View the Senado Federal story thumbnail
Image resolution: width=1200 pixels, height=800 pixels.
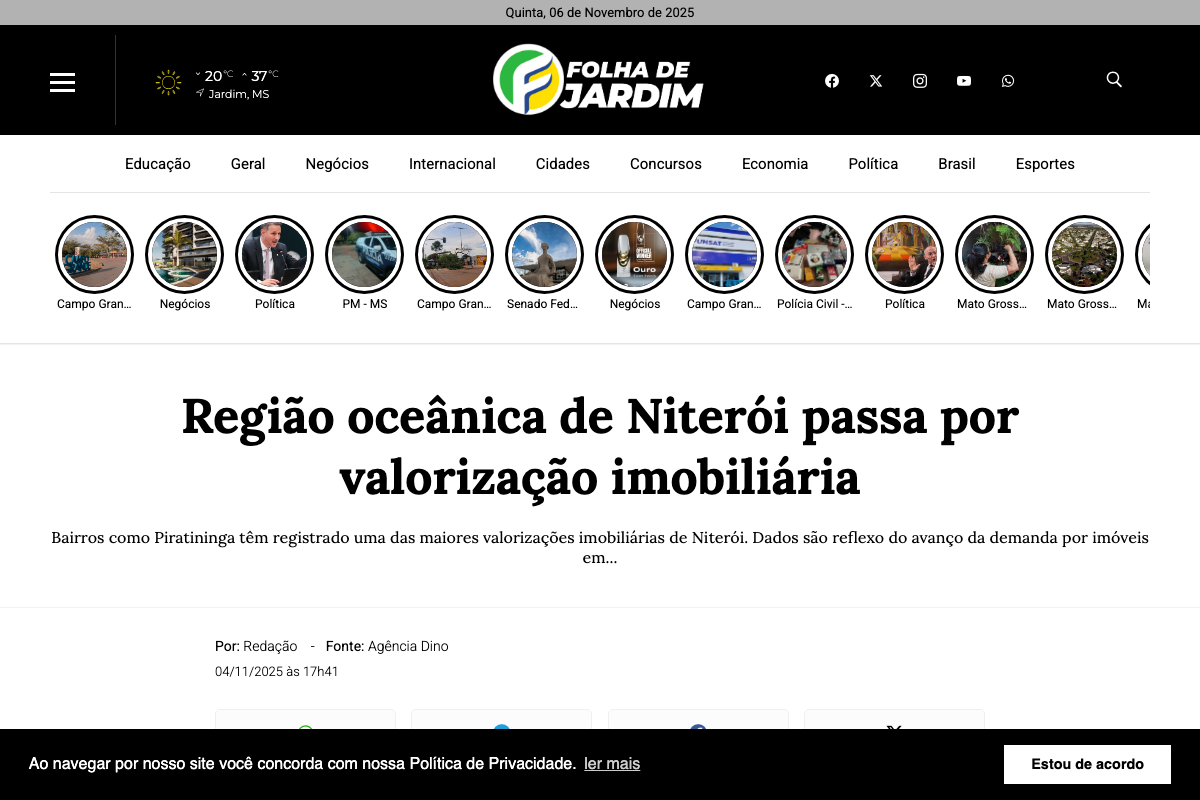tap(544, 254)
